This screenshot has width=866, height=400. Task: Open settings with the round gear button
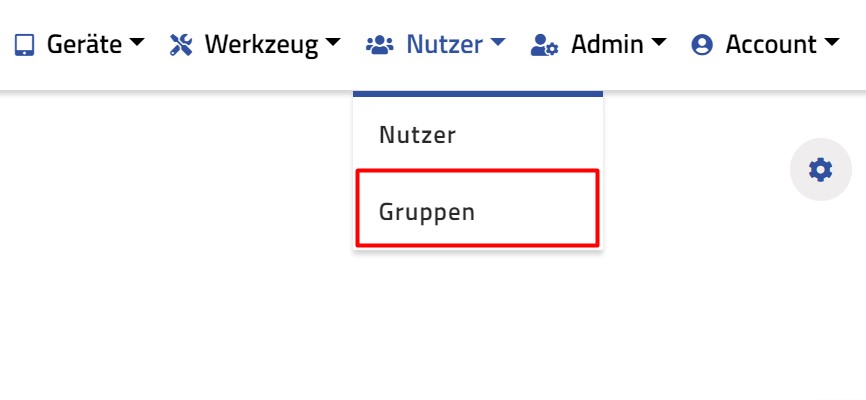[820, 170]
